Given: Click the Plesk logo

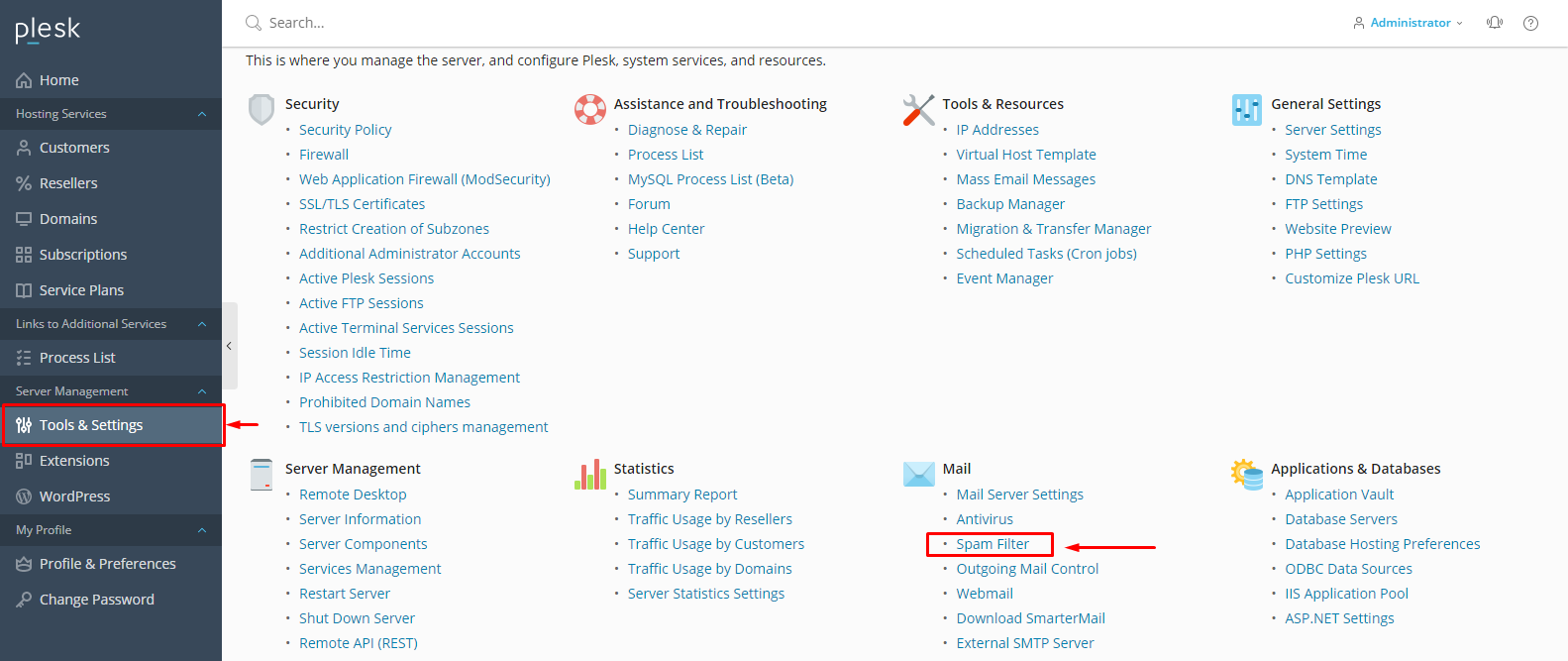Looking at the screenshot, I should pos(48,30).
